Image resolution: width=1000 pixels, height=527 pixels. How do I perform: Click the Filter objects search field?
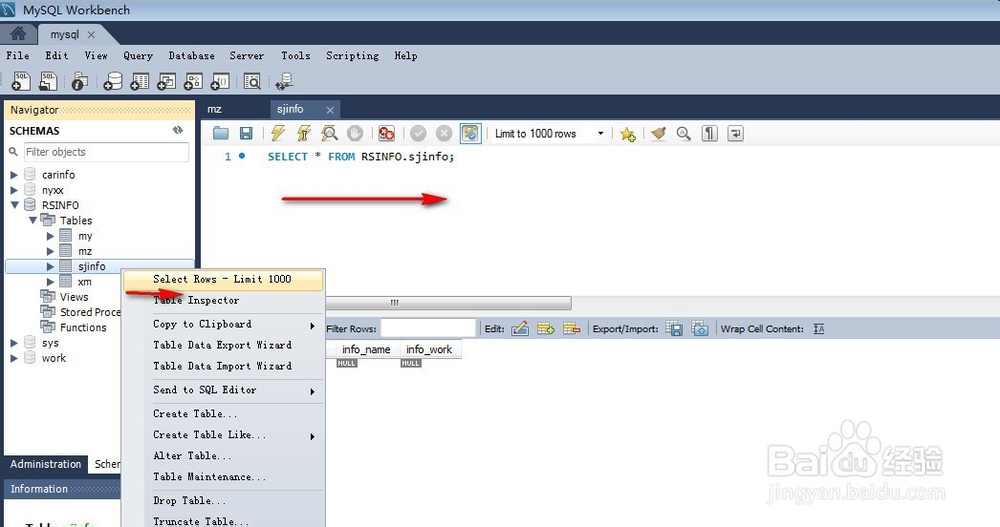[106, 152]
